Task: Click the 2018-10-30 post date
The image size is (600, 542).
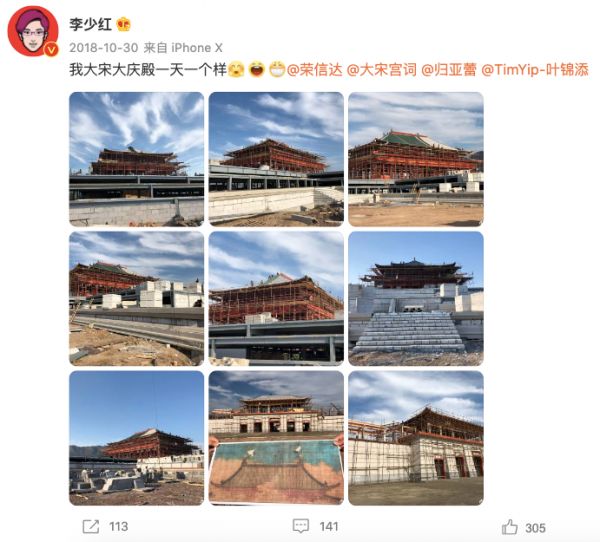Action: (104, 48)
